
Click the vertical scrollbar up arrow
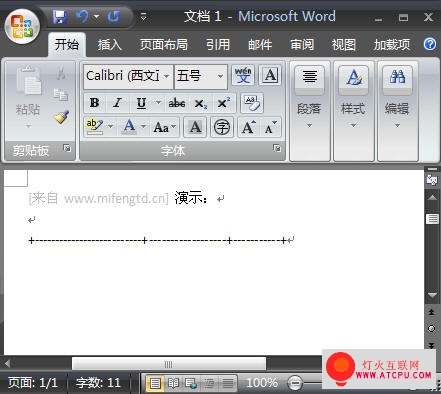[432, 197]
